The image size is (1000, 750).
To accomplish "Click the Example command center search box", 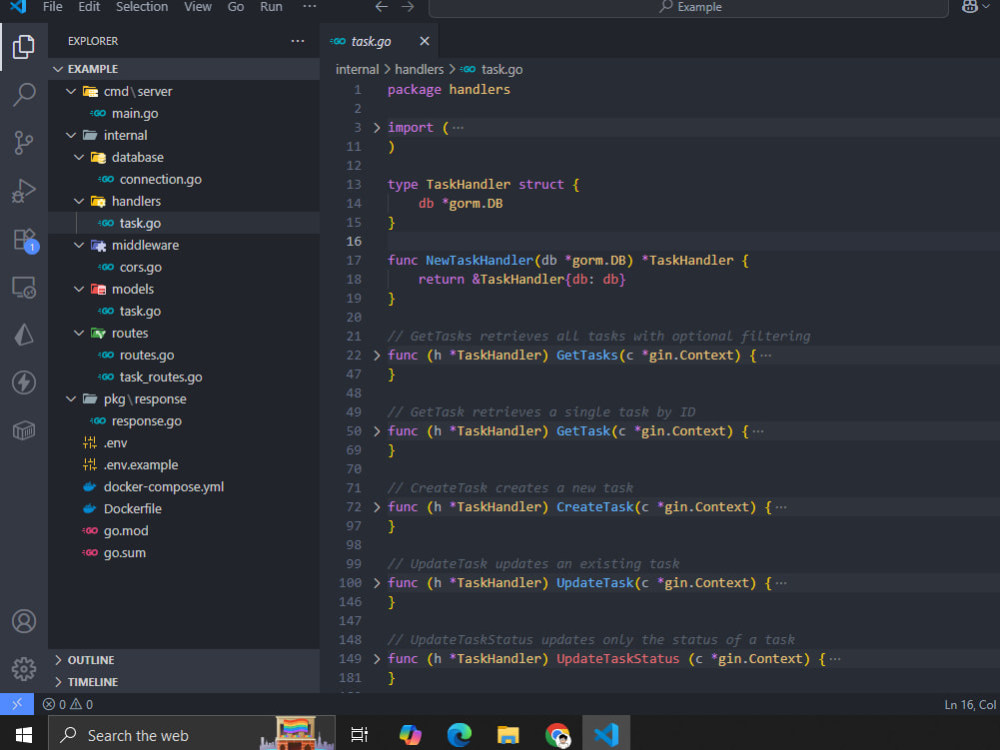I will (689, 7).
